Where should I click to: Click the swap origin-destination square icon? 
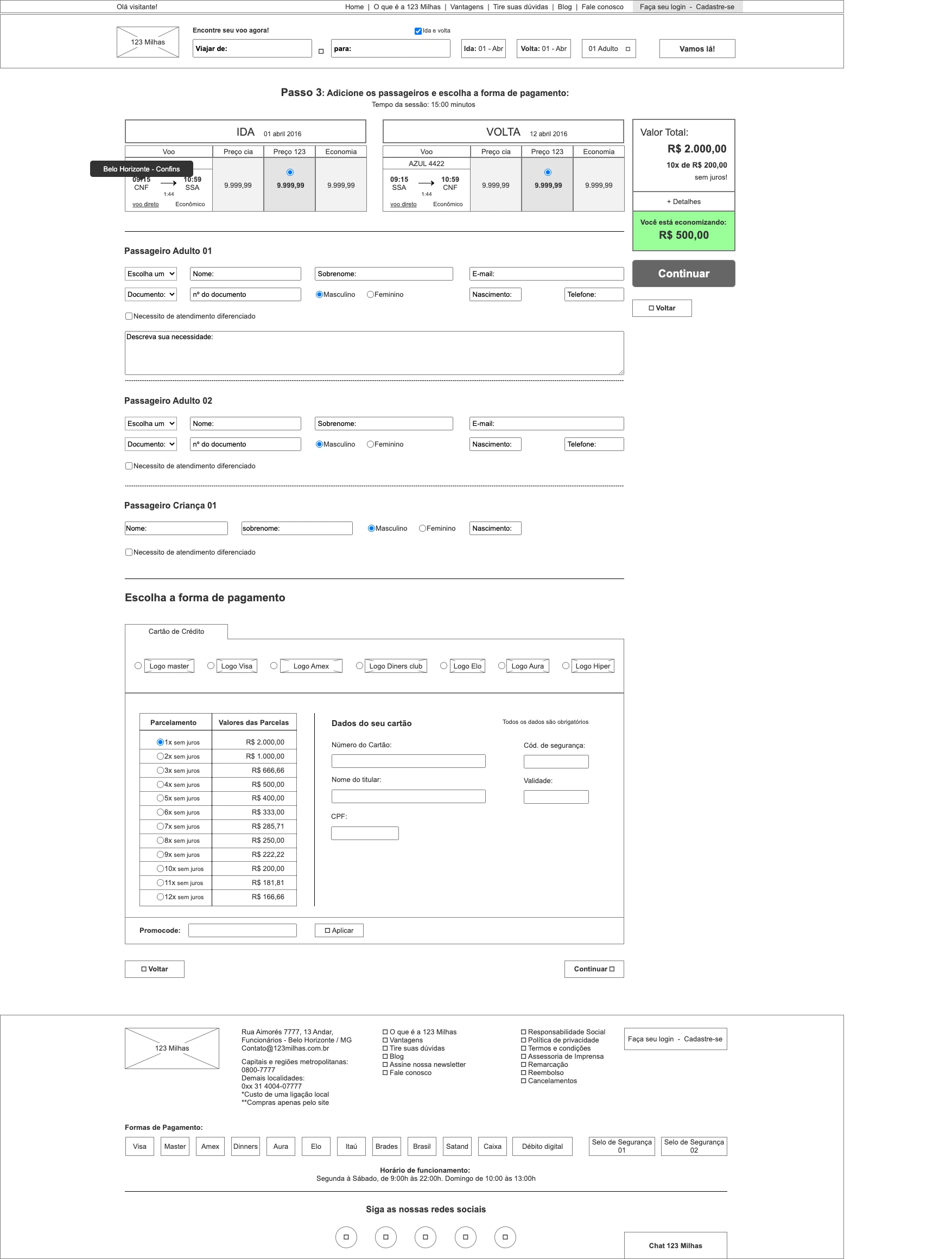(321, 51)
